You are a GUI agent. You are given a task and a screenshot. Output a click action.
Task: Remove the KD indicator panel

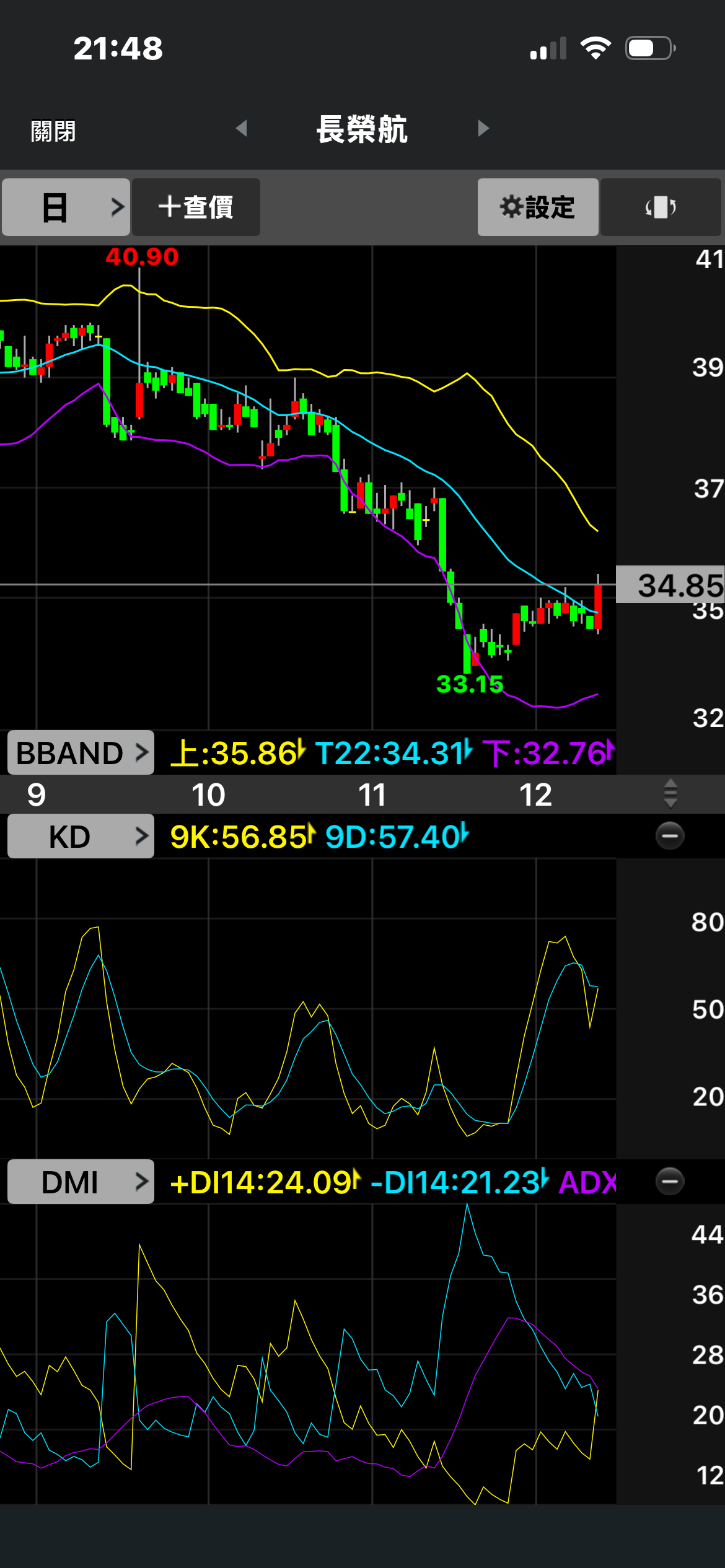point(669,836)
